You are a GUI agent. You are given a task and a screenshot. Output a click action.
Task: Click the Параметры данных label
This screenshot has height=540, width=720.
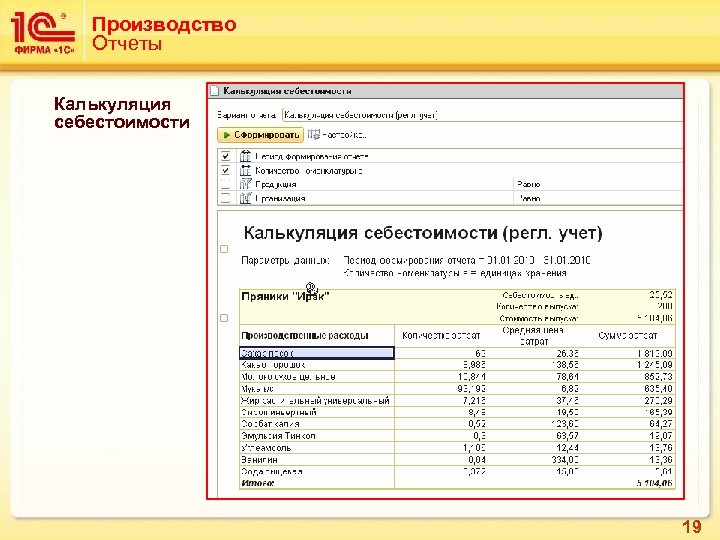[285, 261]
